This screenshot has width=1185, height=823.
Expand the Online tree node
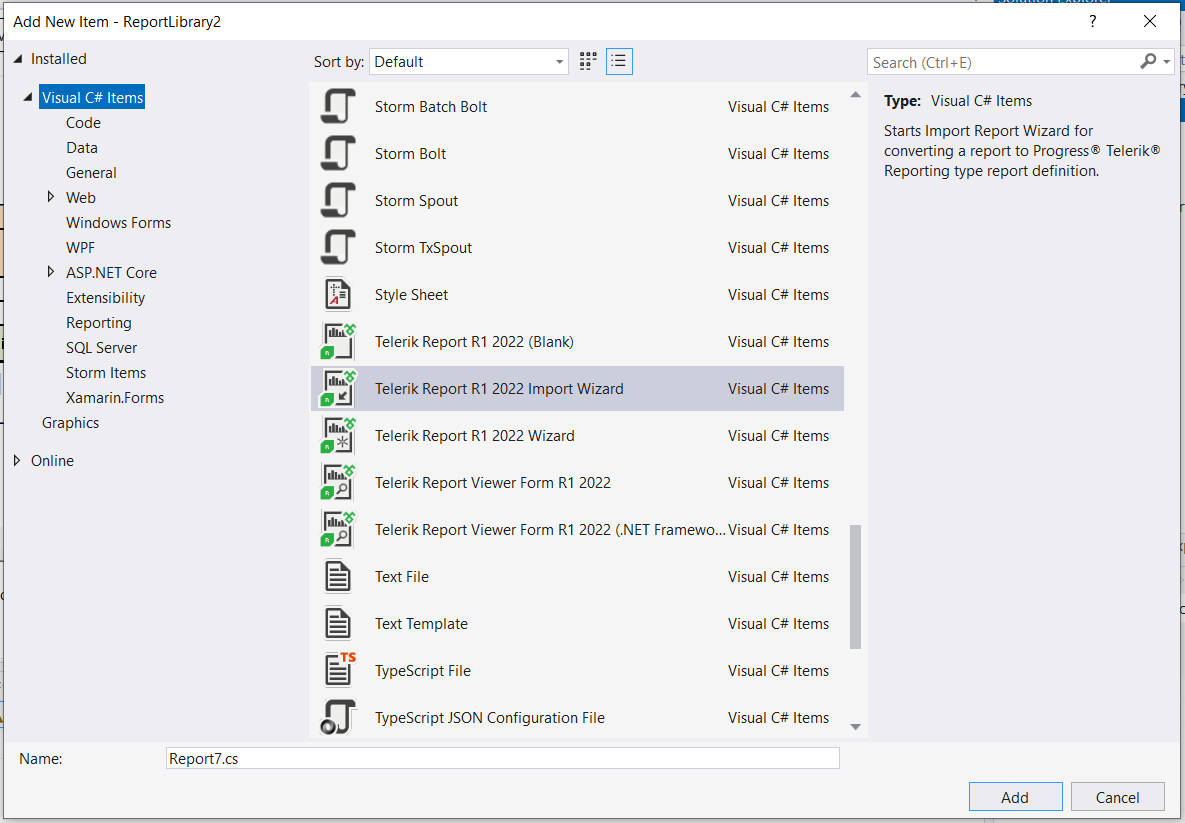point(17,460)
